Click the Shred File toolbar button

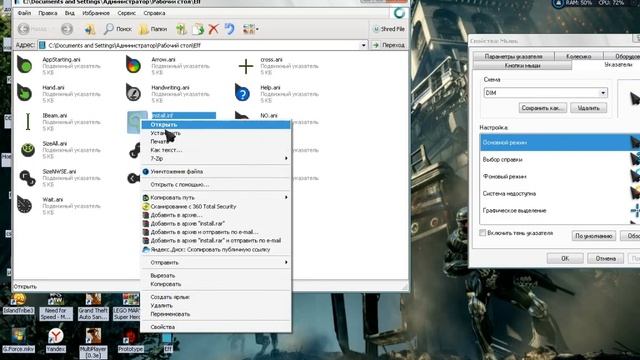tap(389, 29)
